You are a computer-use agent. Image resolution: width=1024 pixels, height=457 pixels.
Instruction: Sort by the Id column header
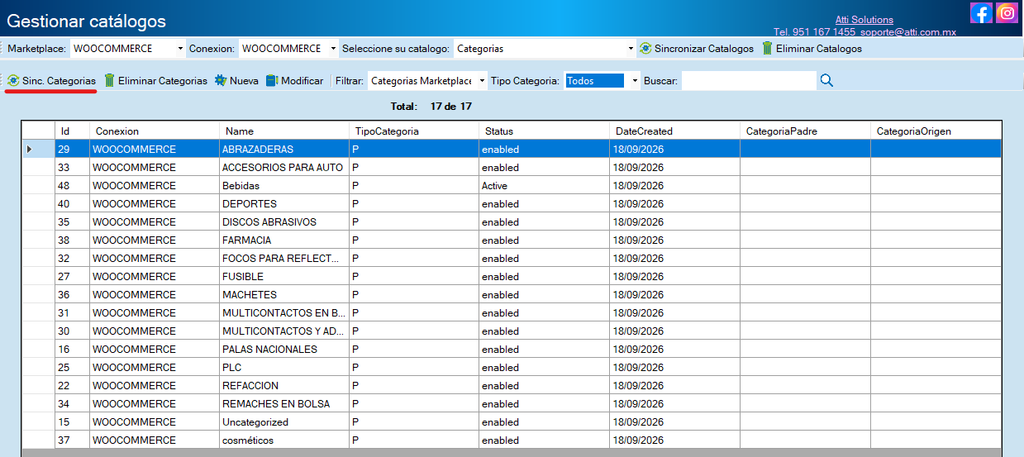[72, 131]
